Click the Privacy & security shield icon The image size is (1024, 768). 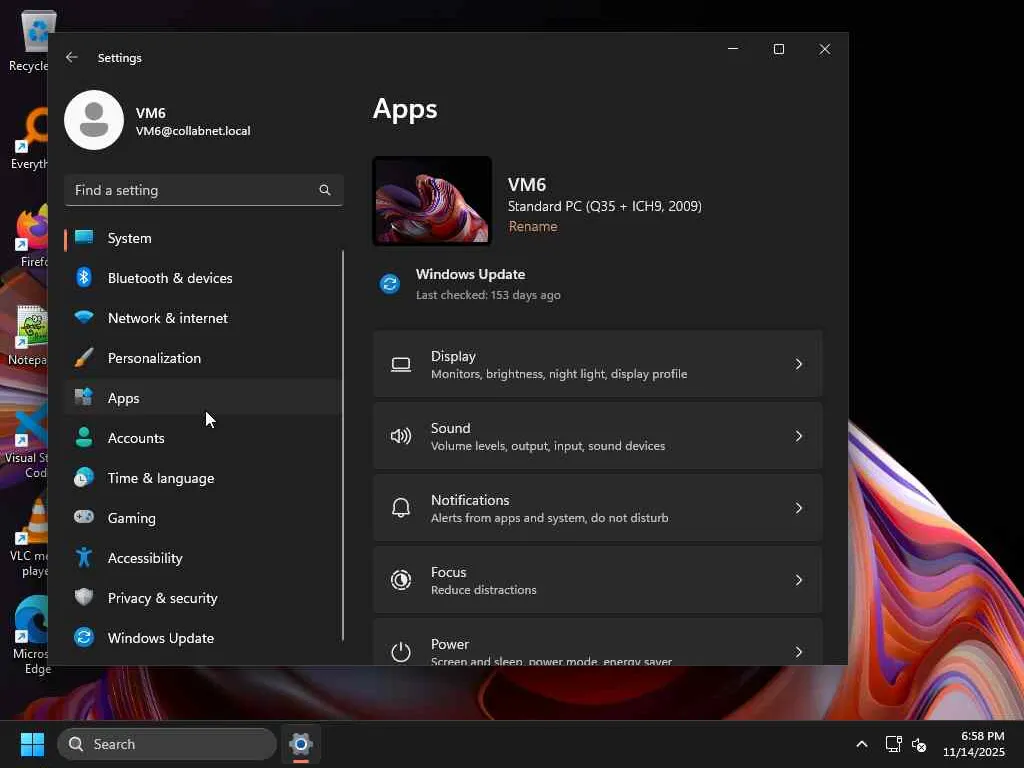(85, 598)
